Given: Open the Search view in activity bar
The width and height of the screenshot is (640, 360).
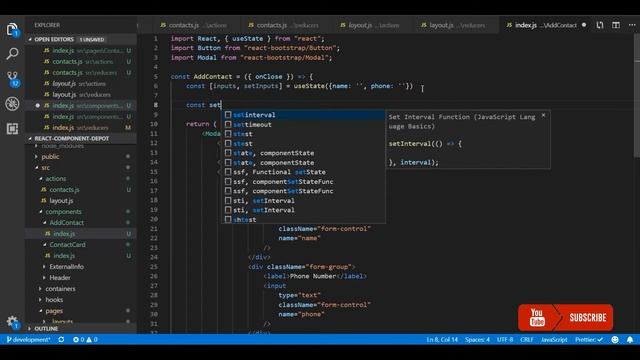Looking at the screenshot, I should [x=12, y=53].
